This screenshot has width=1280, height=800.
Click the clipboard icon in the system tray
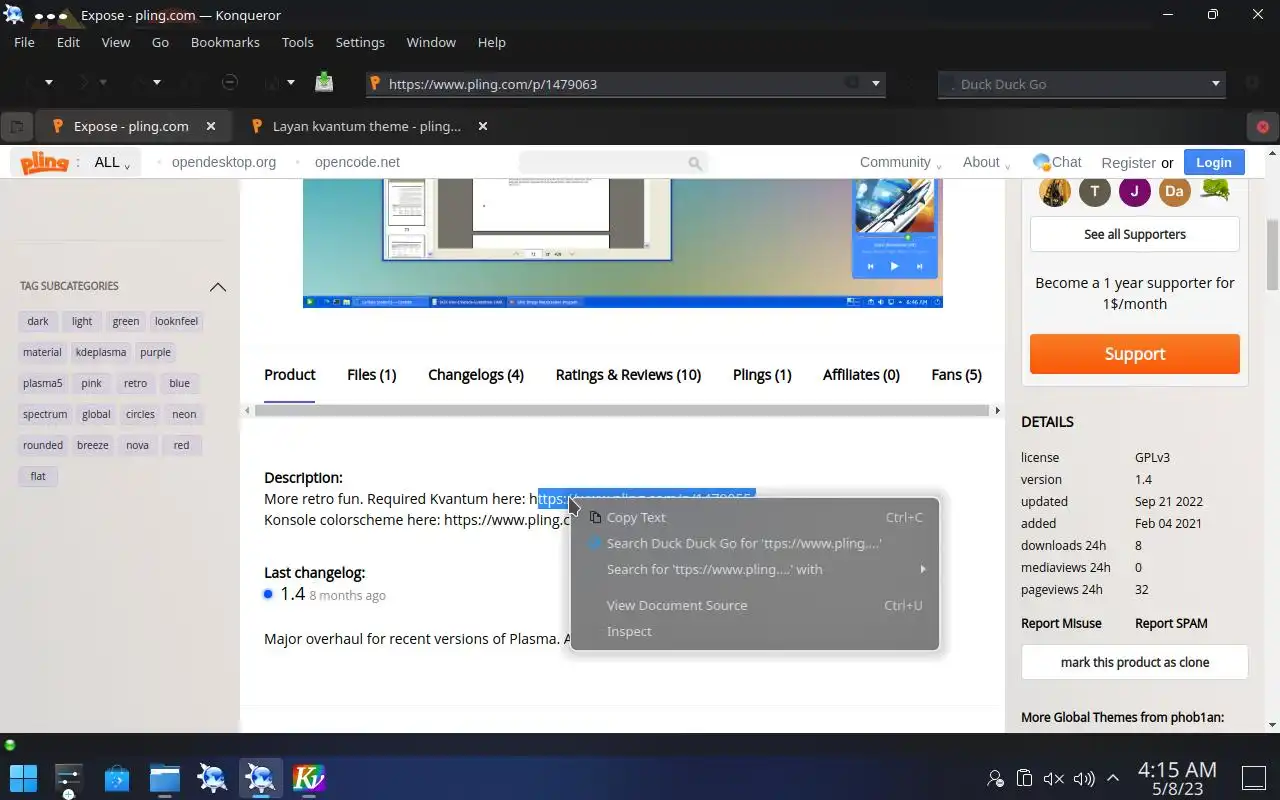point(1024,778)
